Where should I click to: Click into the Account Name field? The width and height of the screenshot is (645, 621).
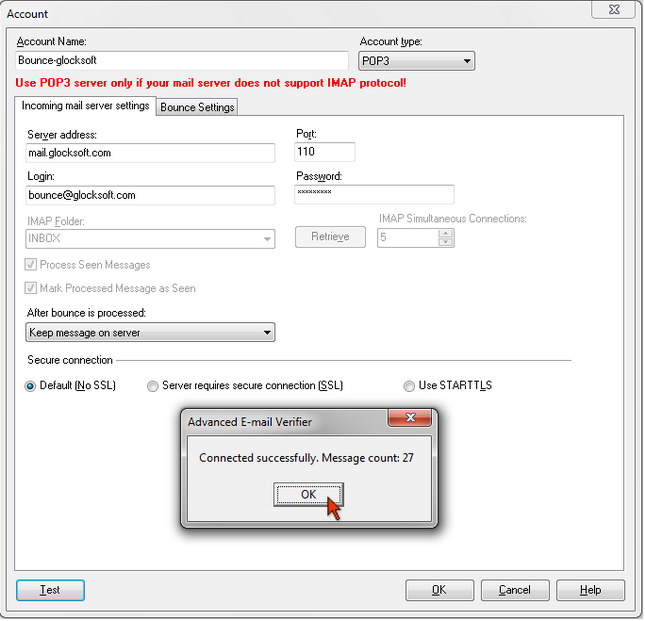182,61
